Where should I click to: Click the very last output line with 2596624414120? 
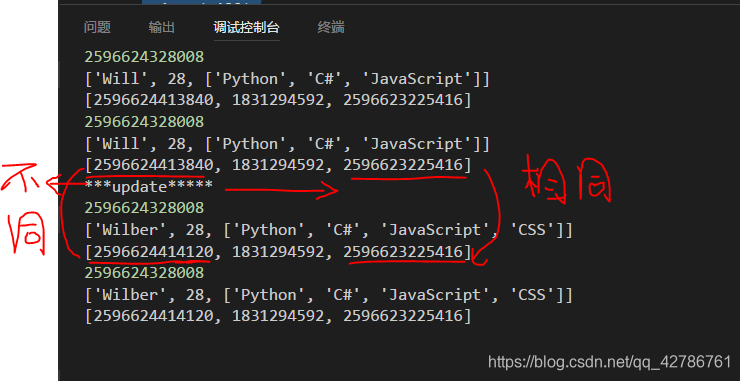click(278, 316)
